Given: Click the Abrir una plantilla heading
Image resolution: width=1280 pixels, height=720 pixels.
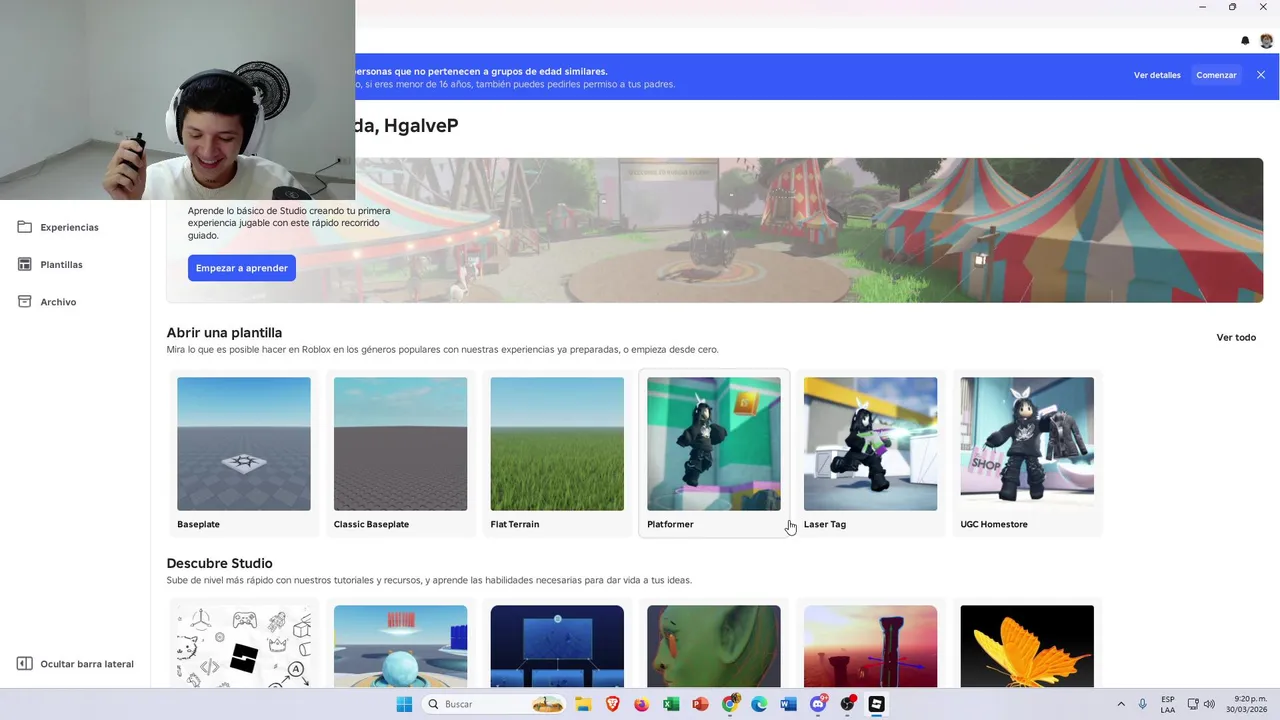Looking at the screenshot, I should [x=224, y=332].
